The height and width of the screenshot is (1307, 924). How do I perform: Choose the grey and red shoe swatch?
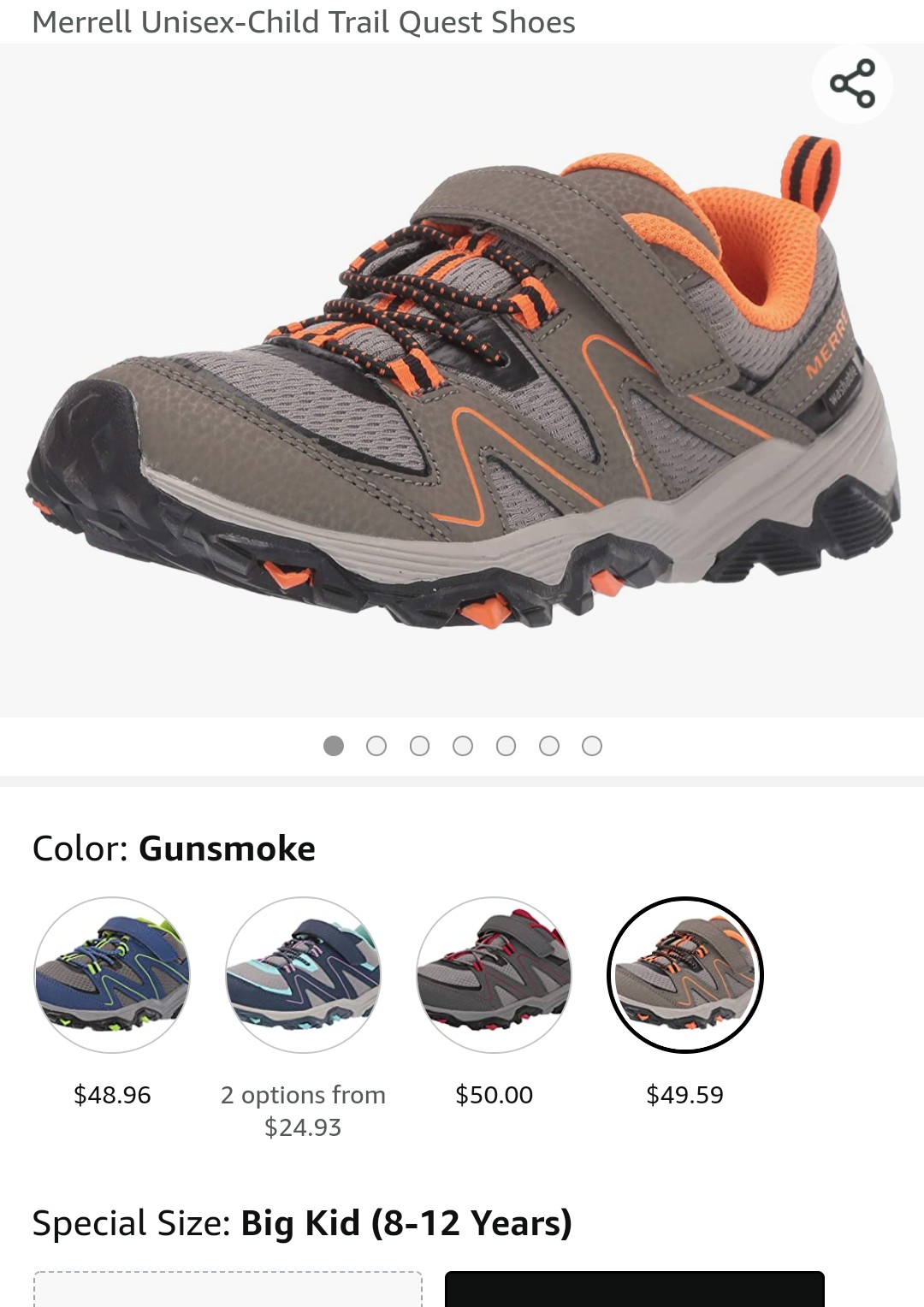point(494,974)
